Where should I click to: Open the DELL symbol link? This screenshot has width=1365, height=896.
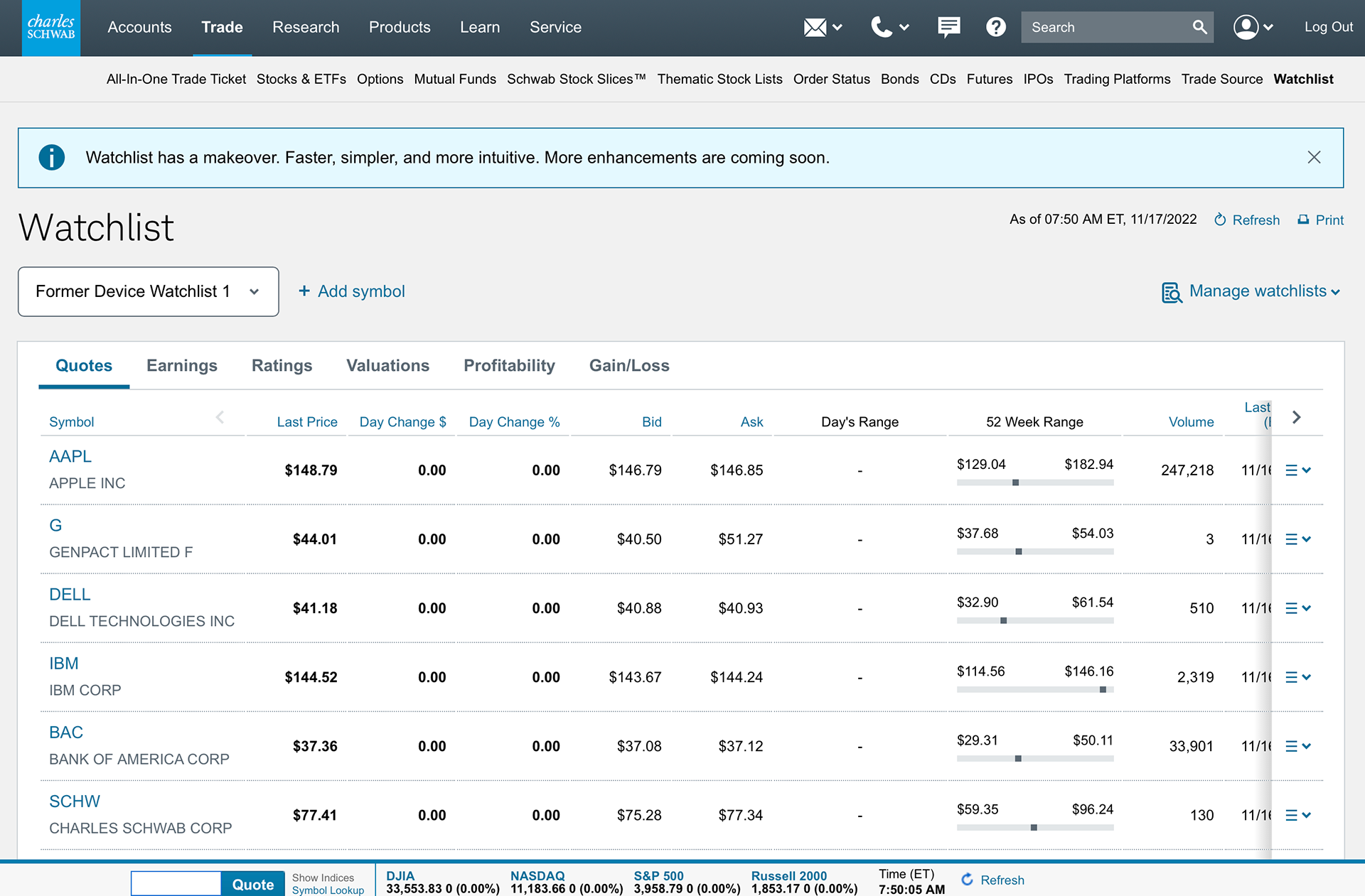(70, 595)
